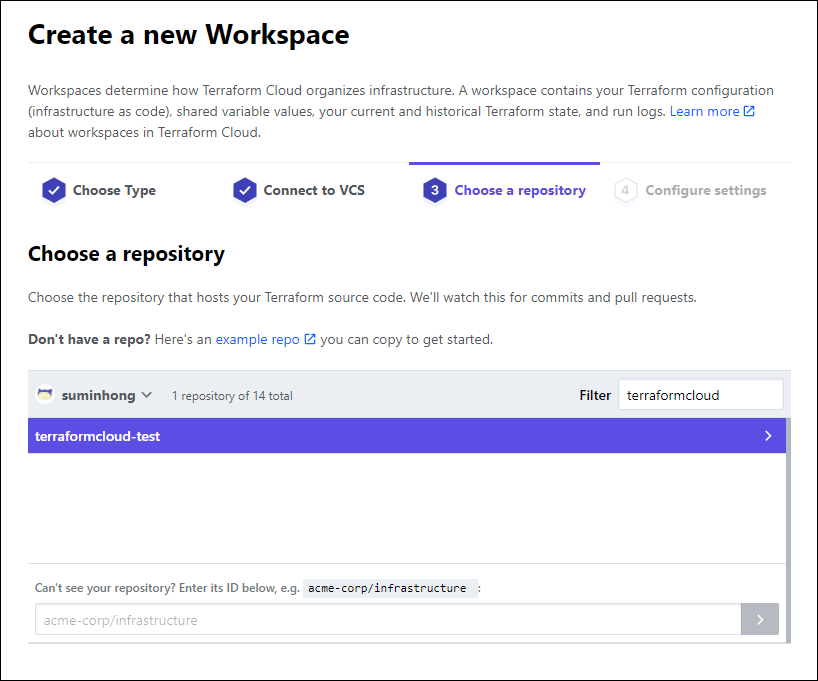This screenshot has width=818, height=681.
Task: Open the Learn more link
Action: 704,111
